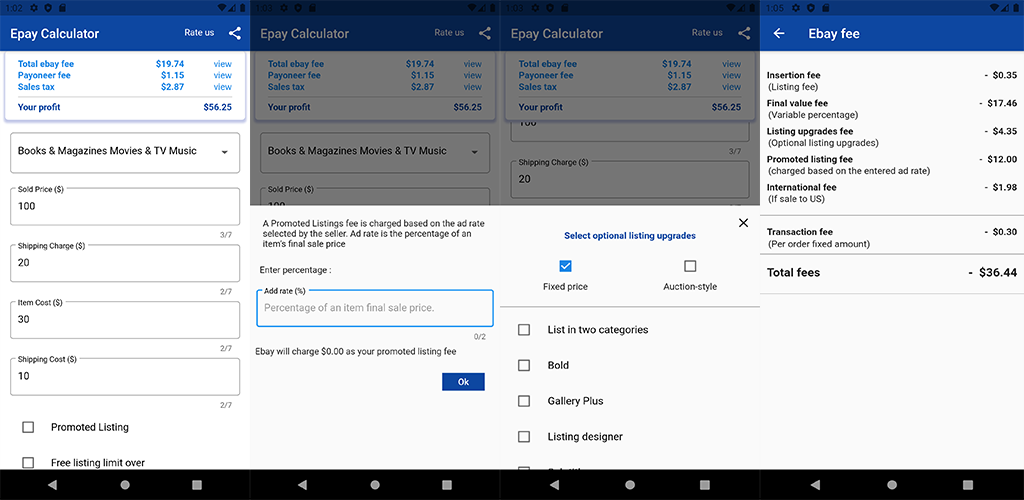View Sales tax details on first screen

click(x=223, y=87)
